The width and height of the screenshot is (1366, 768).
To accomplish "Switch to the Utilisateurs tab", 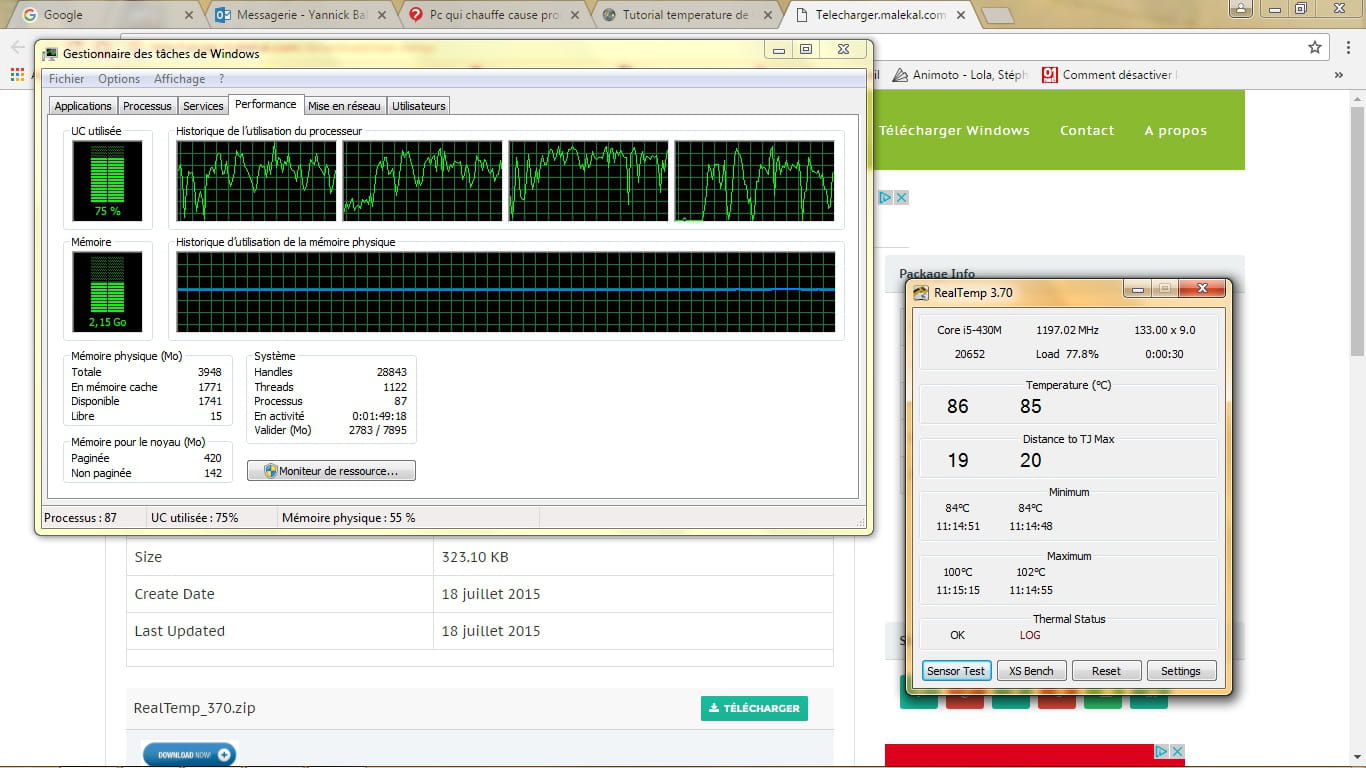I will [x=419, y=106].
